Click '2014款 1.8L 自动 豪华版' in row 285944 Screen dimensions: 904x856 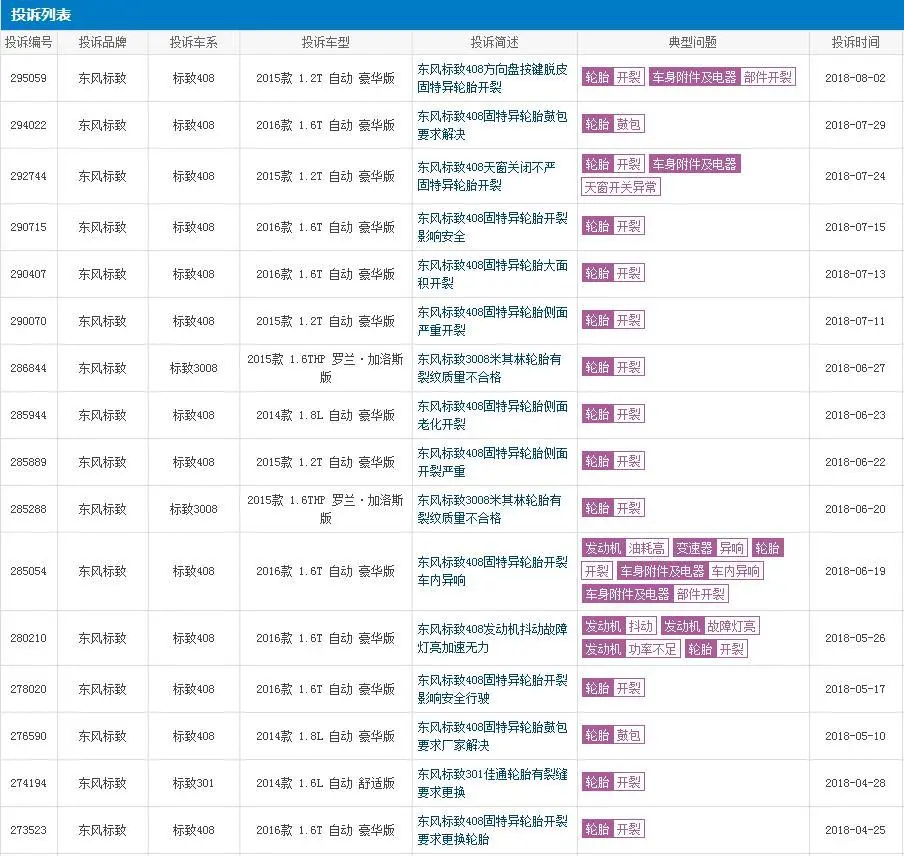326,415
